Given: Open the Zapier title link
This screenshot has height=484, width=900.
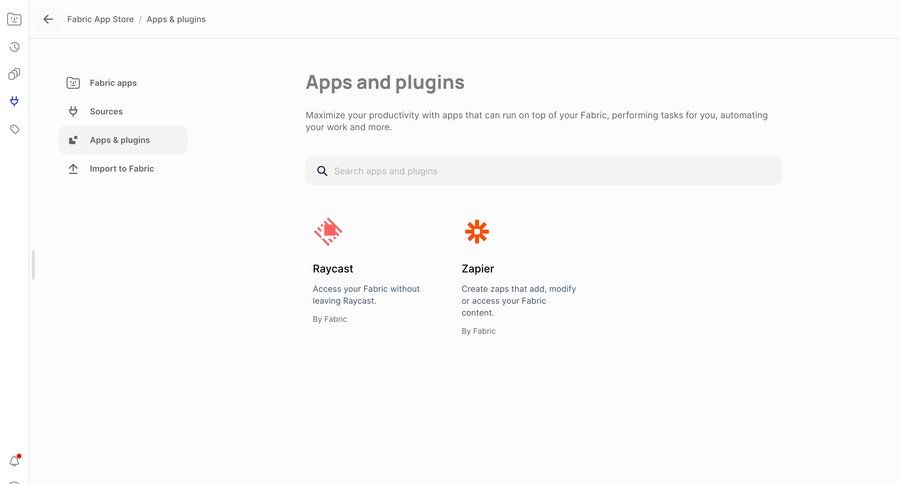Looking at the screenshot, I should click(478, 269).
